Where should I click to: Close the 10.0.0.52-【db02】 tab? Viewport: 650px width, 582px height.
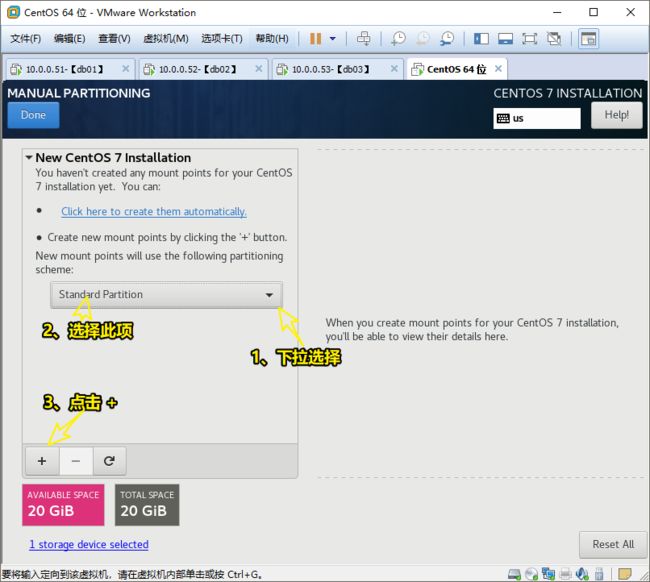(x=258, y=69)
